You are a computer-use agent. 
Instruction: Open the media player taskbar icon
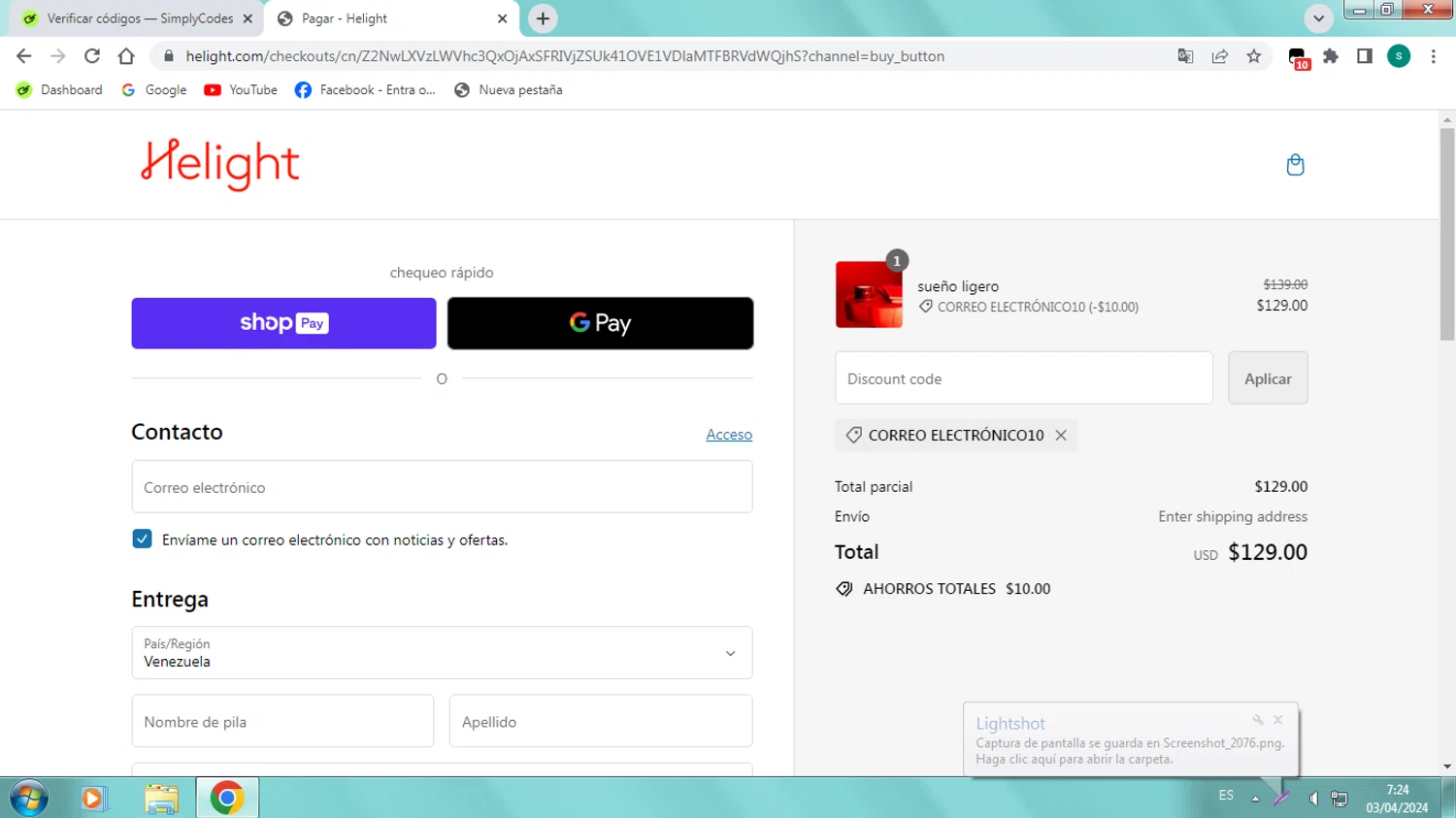click(x=92, y=798)
